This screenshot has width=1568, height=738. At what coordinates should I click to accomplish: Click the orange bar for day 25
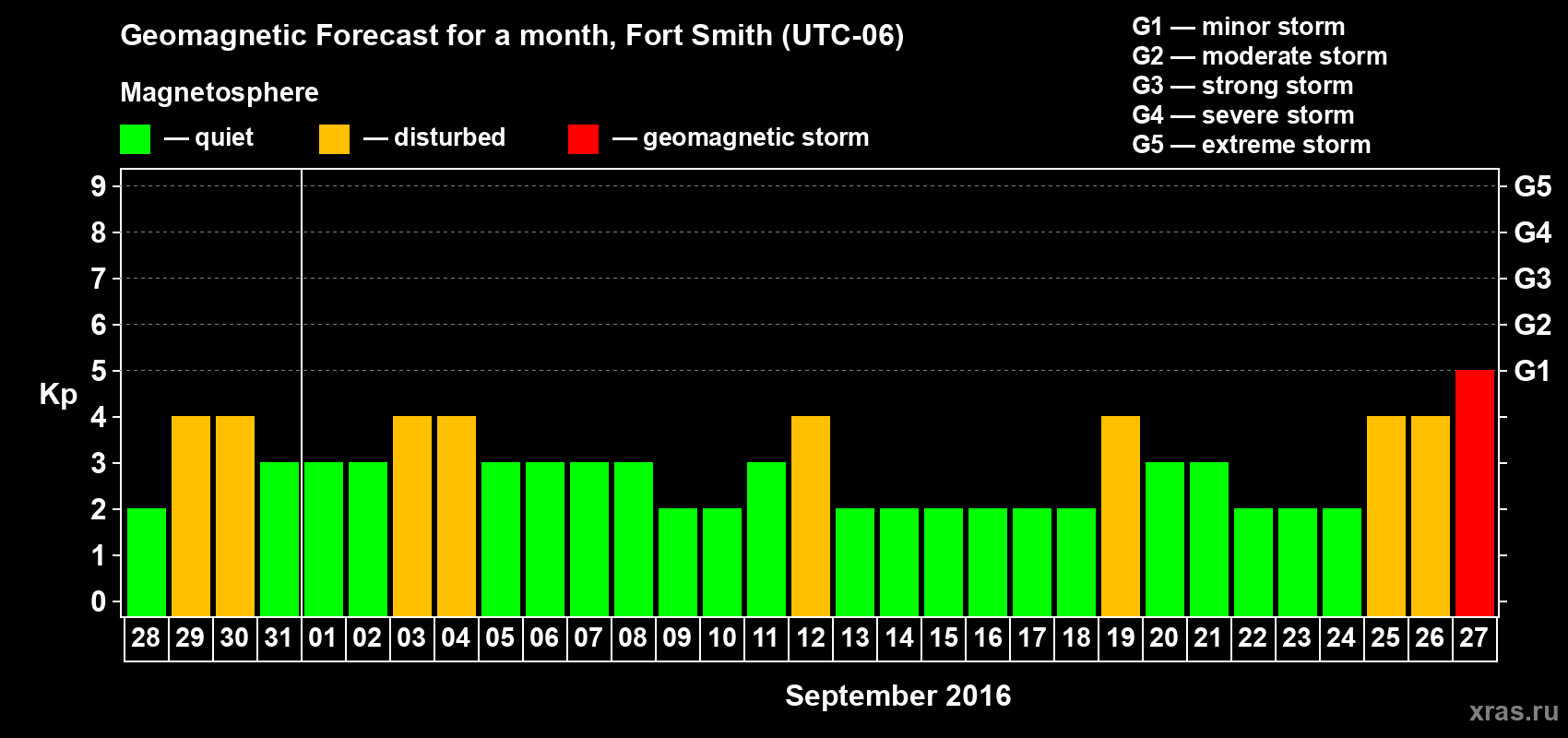point(1386,516)
